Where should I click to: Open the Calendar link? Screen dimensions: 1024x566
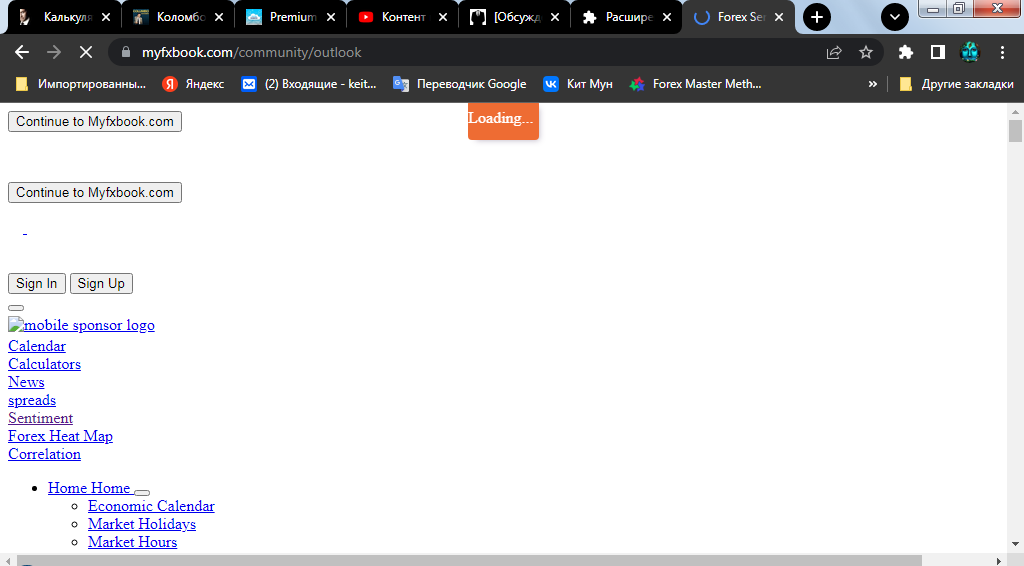pyautogui.click(x=37, y=346)
